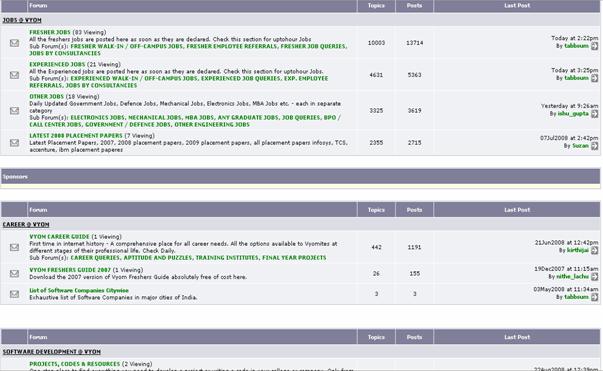Click the Sponsors section header
The image size is (603, 371).
[x=300, y=176]
